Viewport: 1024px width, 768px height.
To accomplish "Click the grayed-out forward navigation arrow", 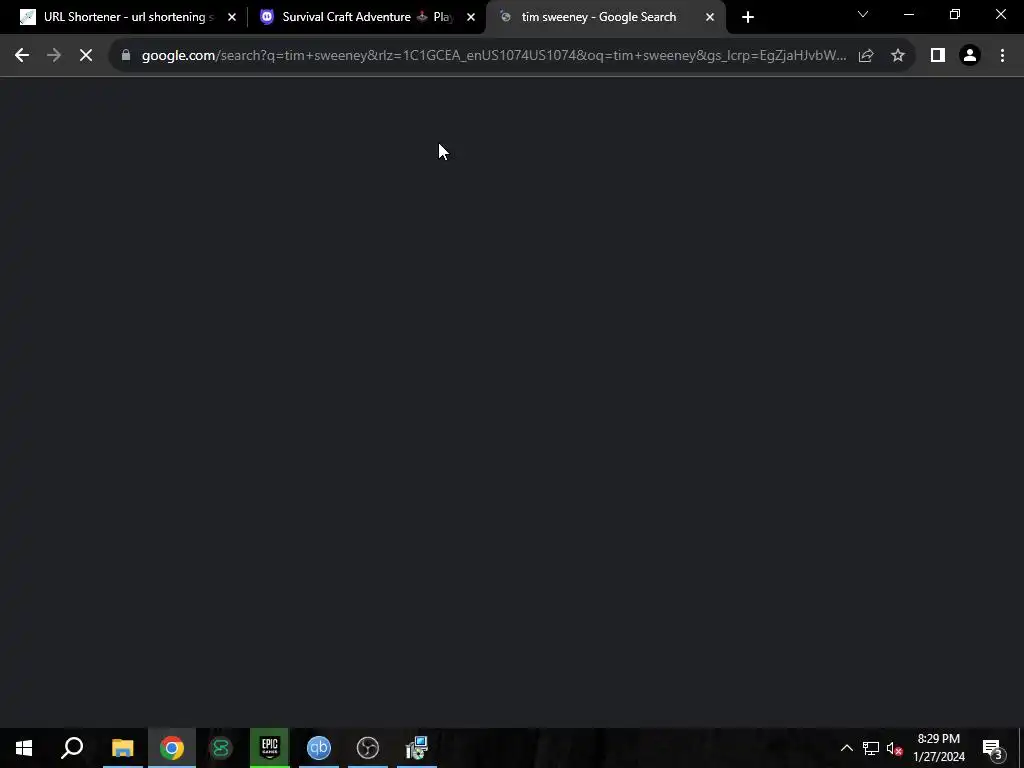I will [54, 56].
